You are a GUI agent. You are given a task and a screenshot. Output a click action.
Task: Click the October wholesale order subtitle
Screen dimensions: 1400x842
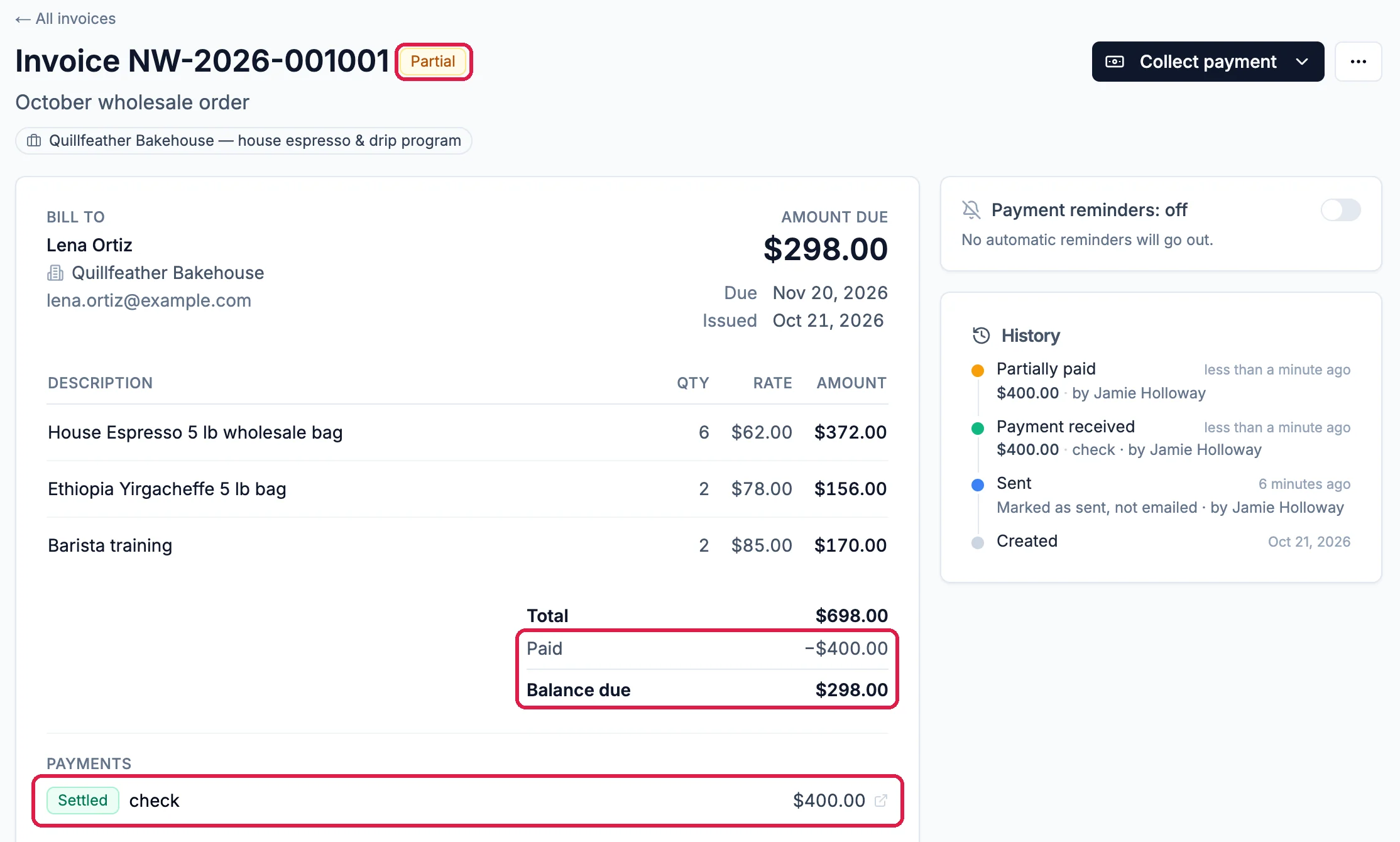pos(132,102)
